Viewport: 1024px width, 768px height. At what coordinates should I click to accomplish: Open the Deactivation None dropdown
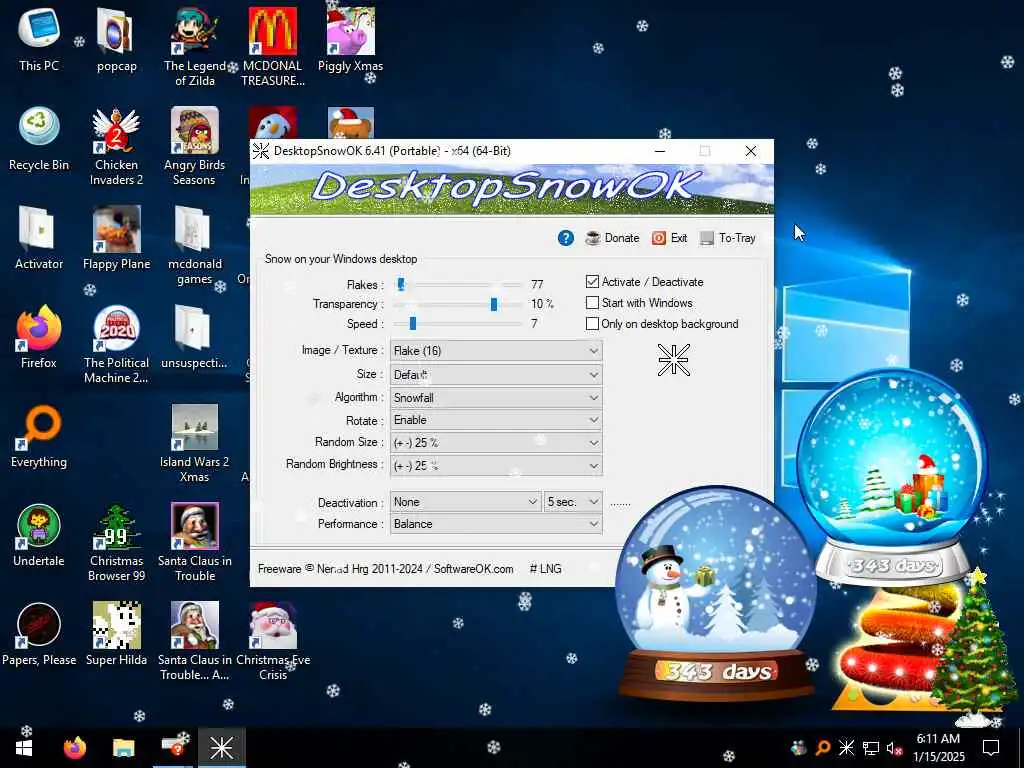pyautogui.click(x=465, y=502)
